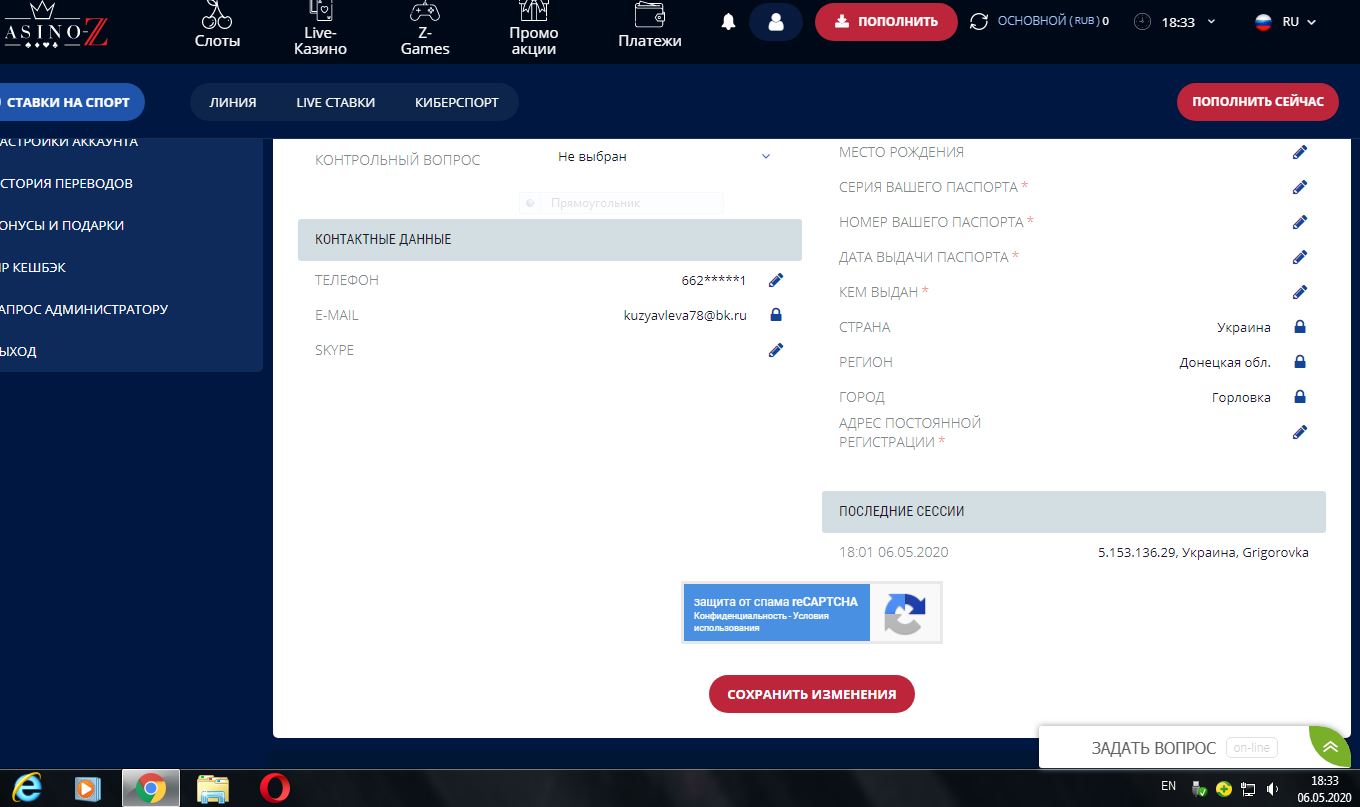Screen dimensions: 1360x807
Task: Open Бонусы и подарки in the sidebar
Action: (x=62, y=225)
